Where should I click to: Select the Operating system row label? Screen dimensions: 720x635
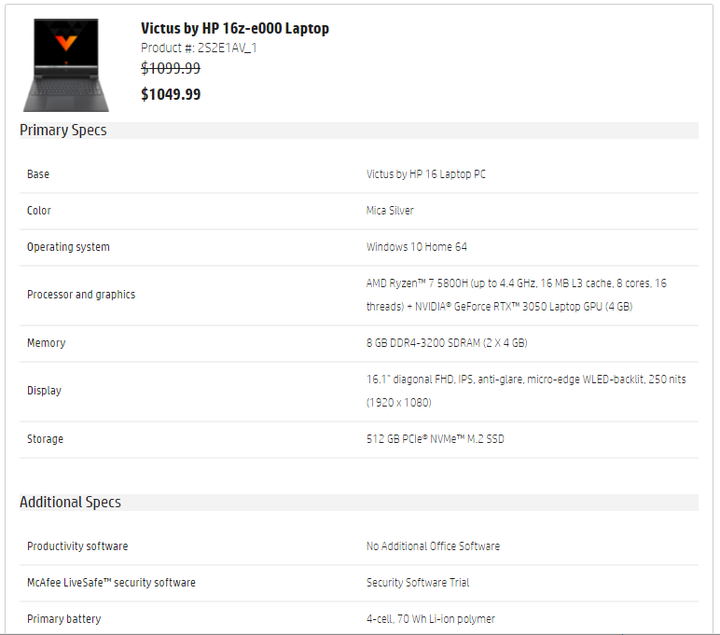click(68, 247)
